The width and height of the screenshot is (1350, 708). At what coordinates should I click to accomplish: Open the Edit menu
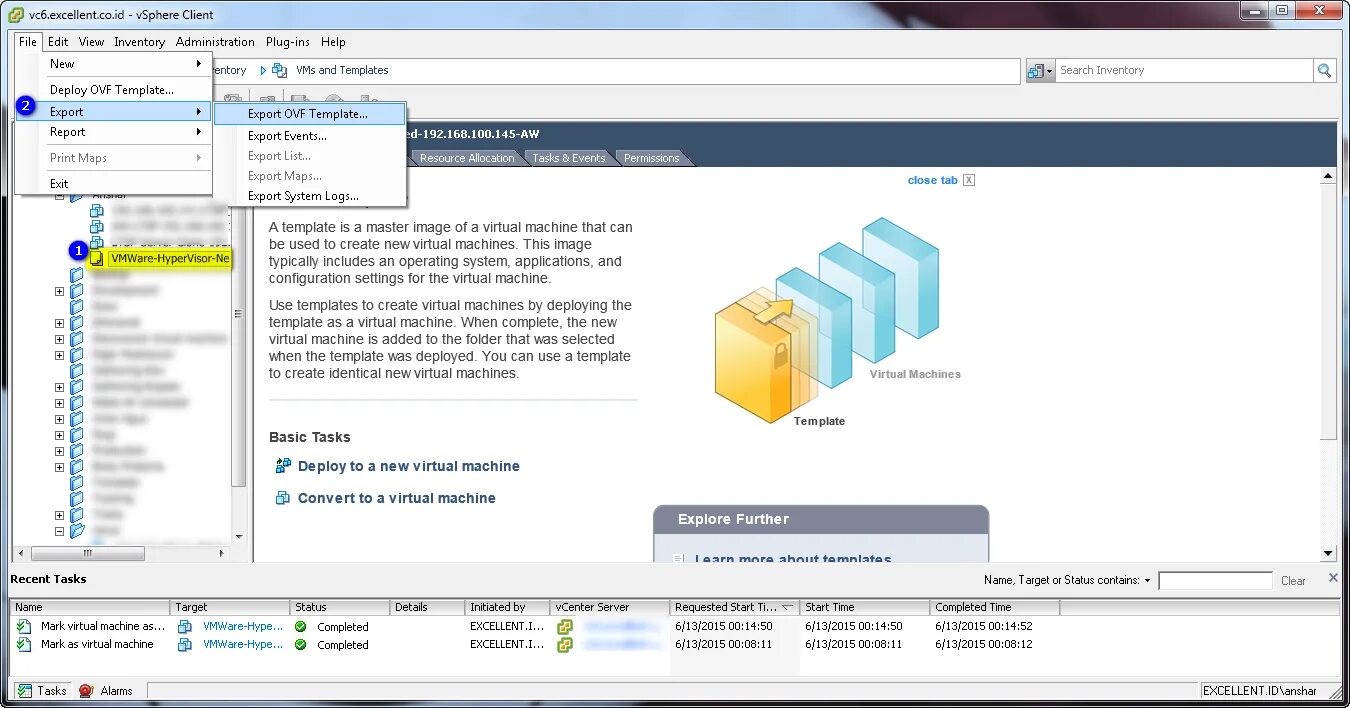[x=58, y=42]
